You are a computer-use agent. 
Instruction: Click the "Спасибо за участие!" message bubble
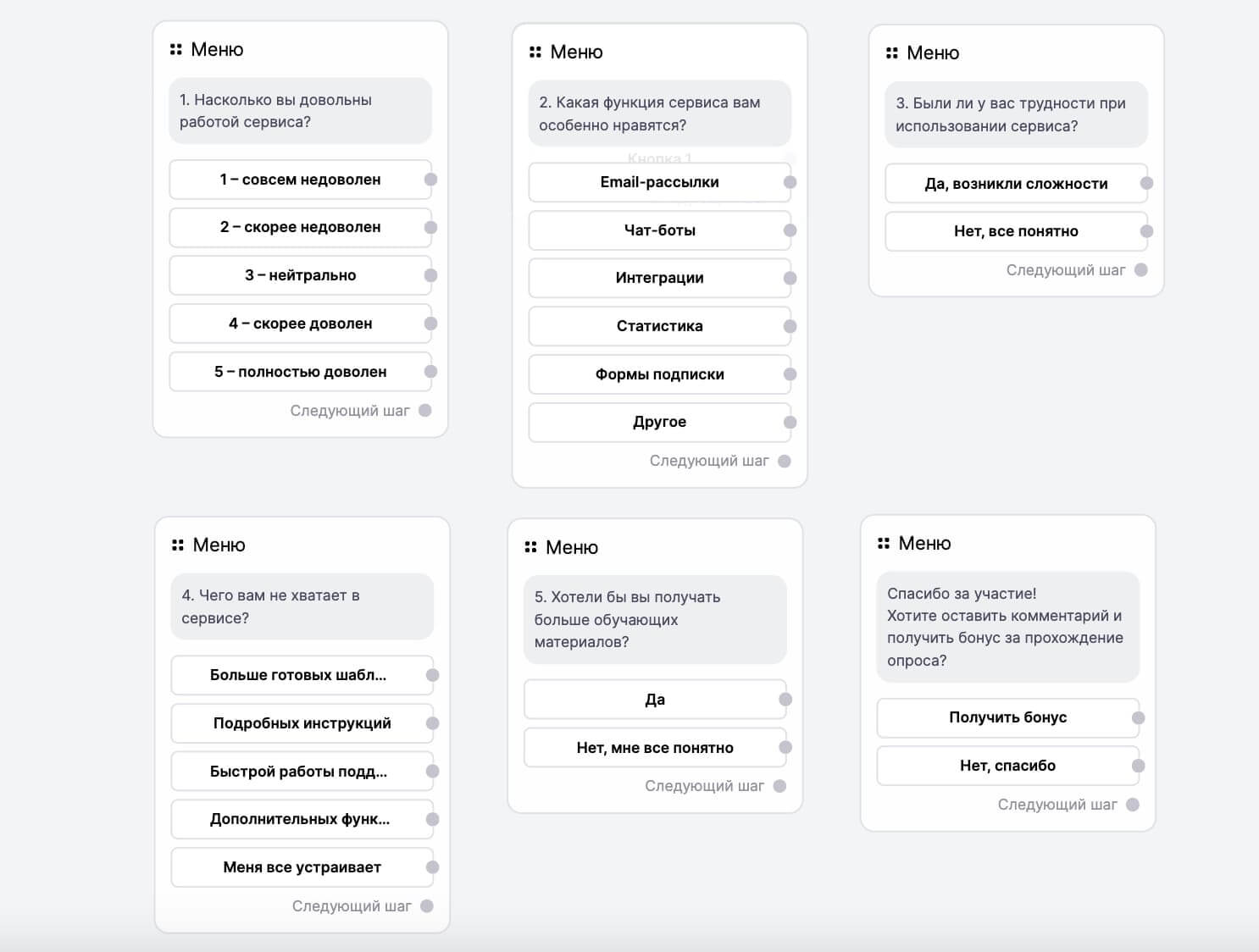[x=1008, y=627]
